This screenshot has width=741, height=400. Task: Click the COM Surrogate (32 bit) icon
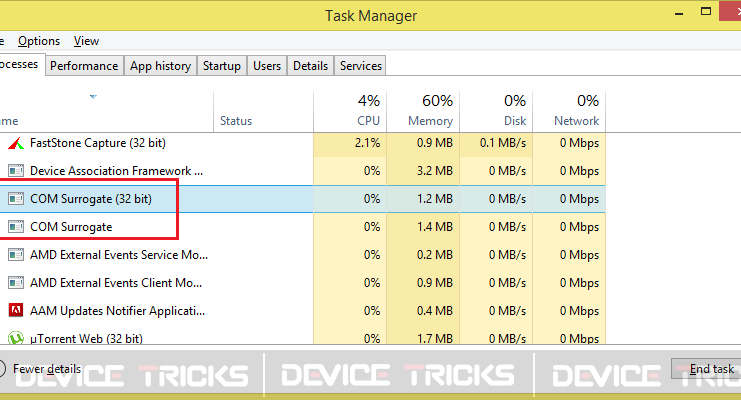pyautogui.click(x=16, y=199)
